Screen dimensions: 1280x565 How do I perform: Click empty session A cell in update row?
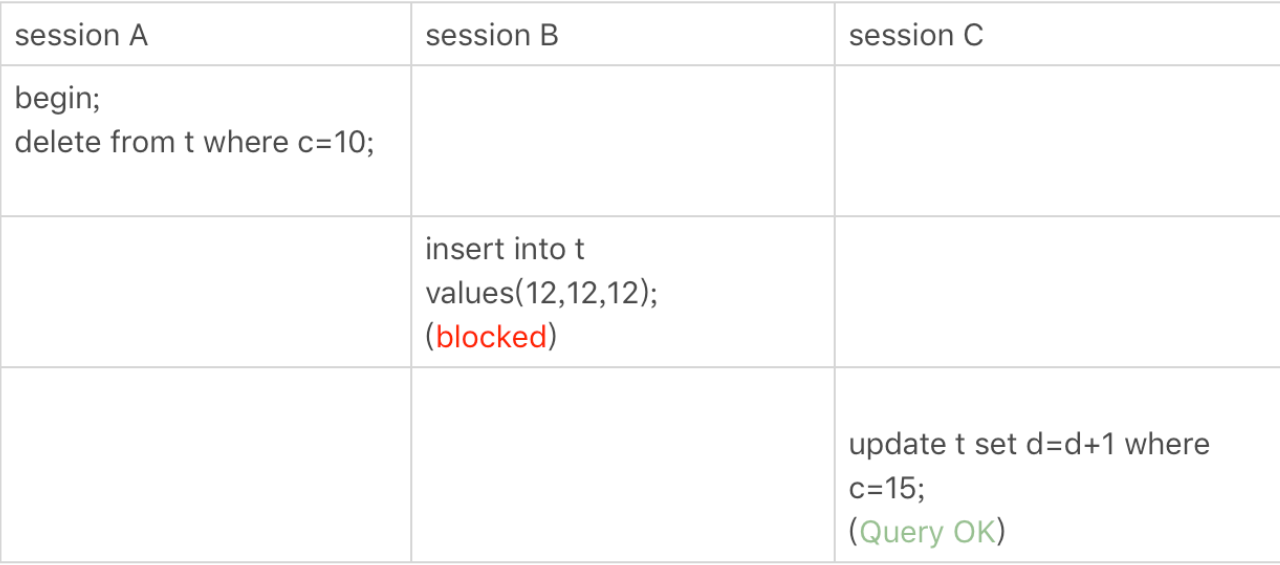(x=206, y=465)
